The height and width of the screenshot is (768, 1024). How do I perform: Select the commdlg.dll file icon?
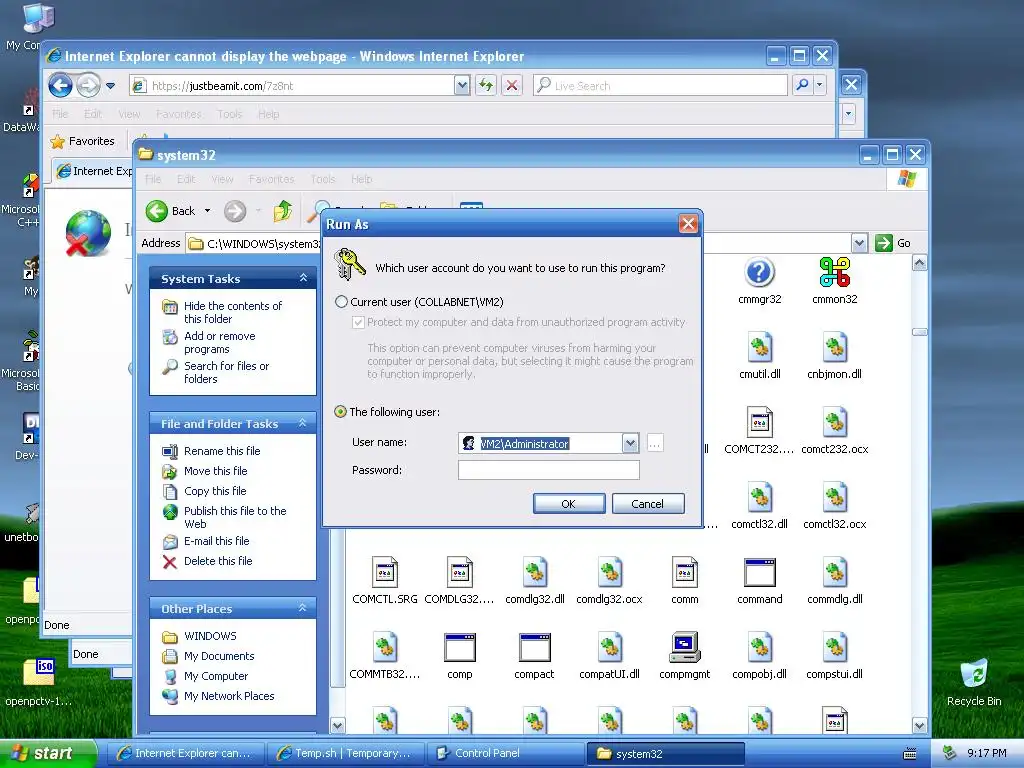point(835,573)
